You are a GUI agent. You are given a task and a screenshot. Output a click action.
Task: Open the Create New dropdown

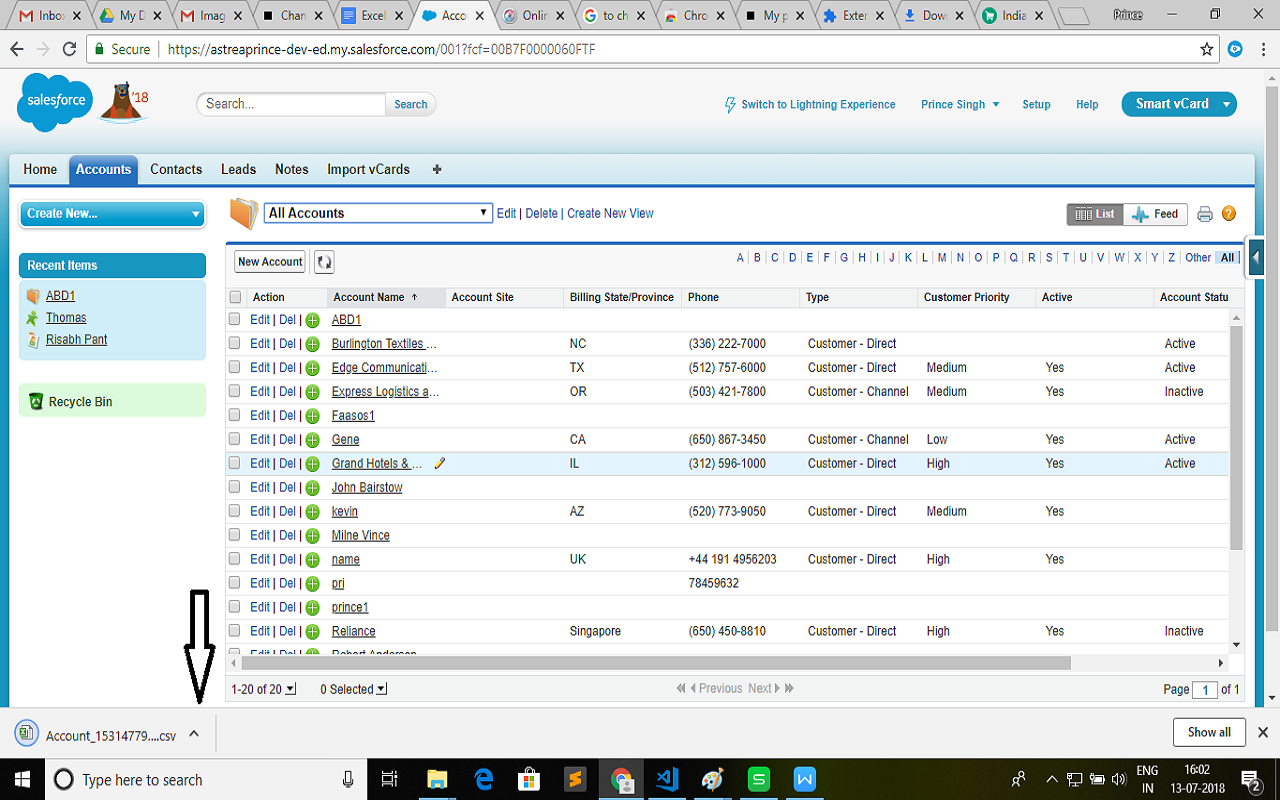point(112,214)
